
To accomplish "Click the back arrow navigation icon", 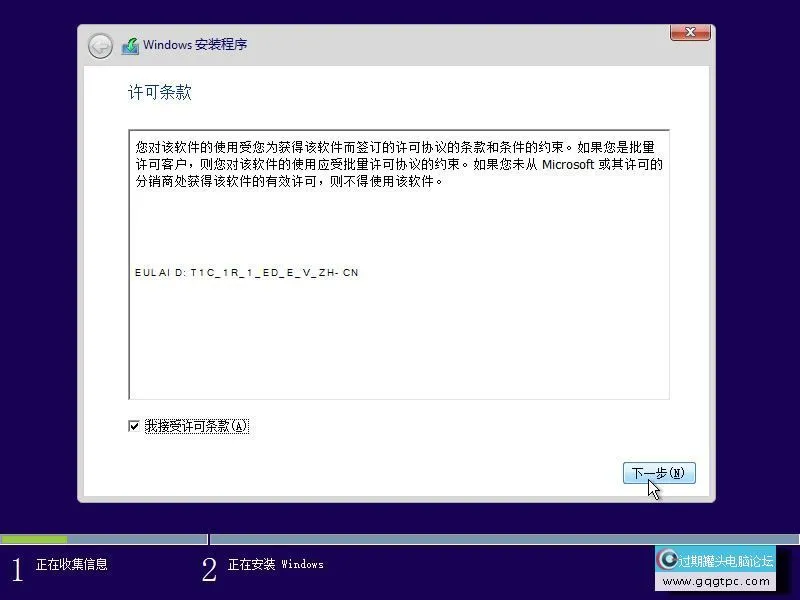I will pos(99,44).
